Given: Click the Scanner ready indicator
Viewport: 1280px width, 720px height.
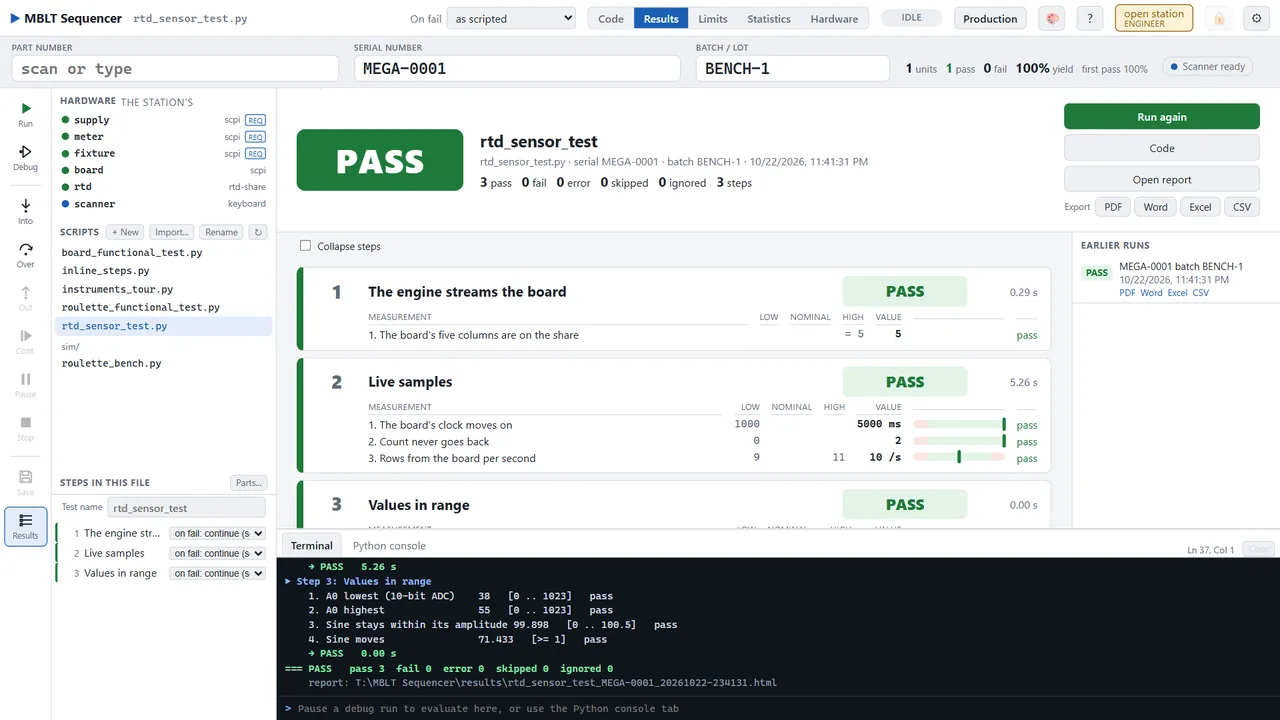Looking at the screenshot, I should [x=1207, y=67].
